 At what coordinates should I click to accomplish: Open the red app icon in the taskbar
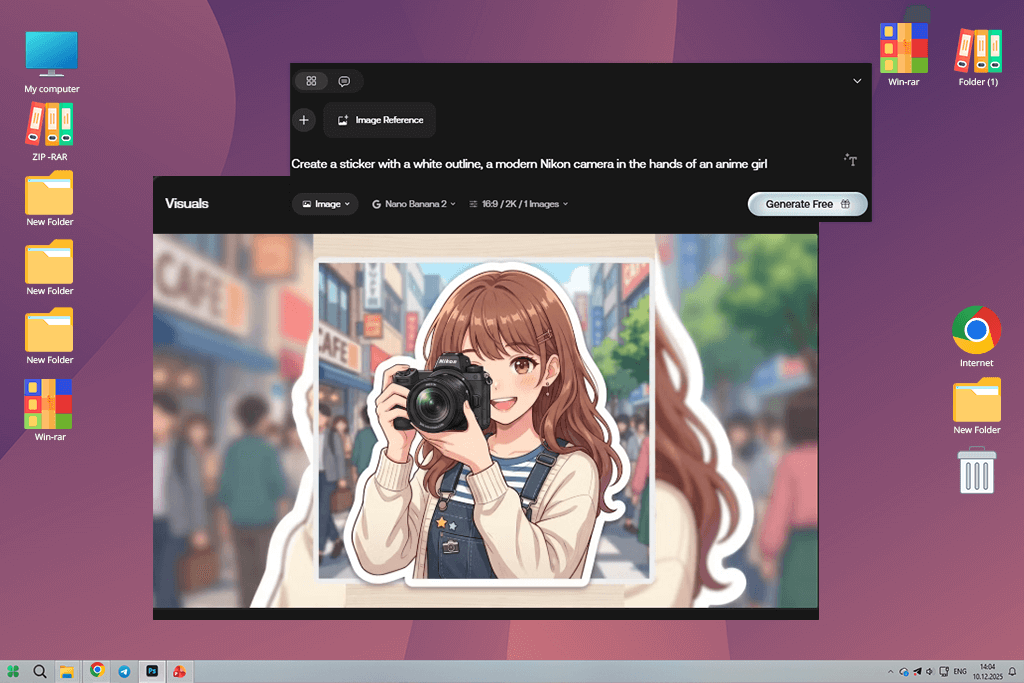pyautogui.click(x=179, y=671)
